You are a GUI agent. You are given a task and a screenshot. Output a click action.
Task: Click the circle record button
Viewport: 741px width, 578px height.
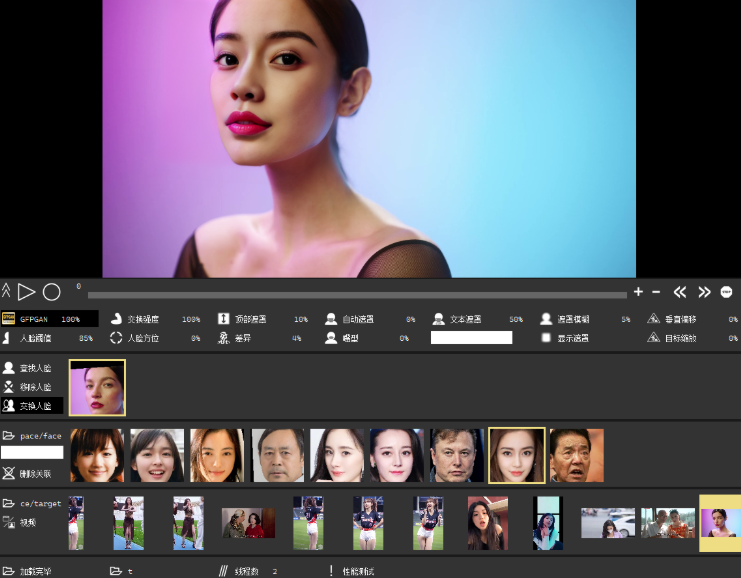pyautogui.click(x=52, y=292)
